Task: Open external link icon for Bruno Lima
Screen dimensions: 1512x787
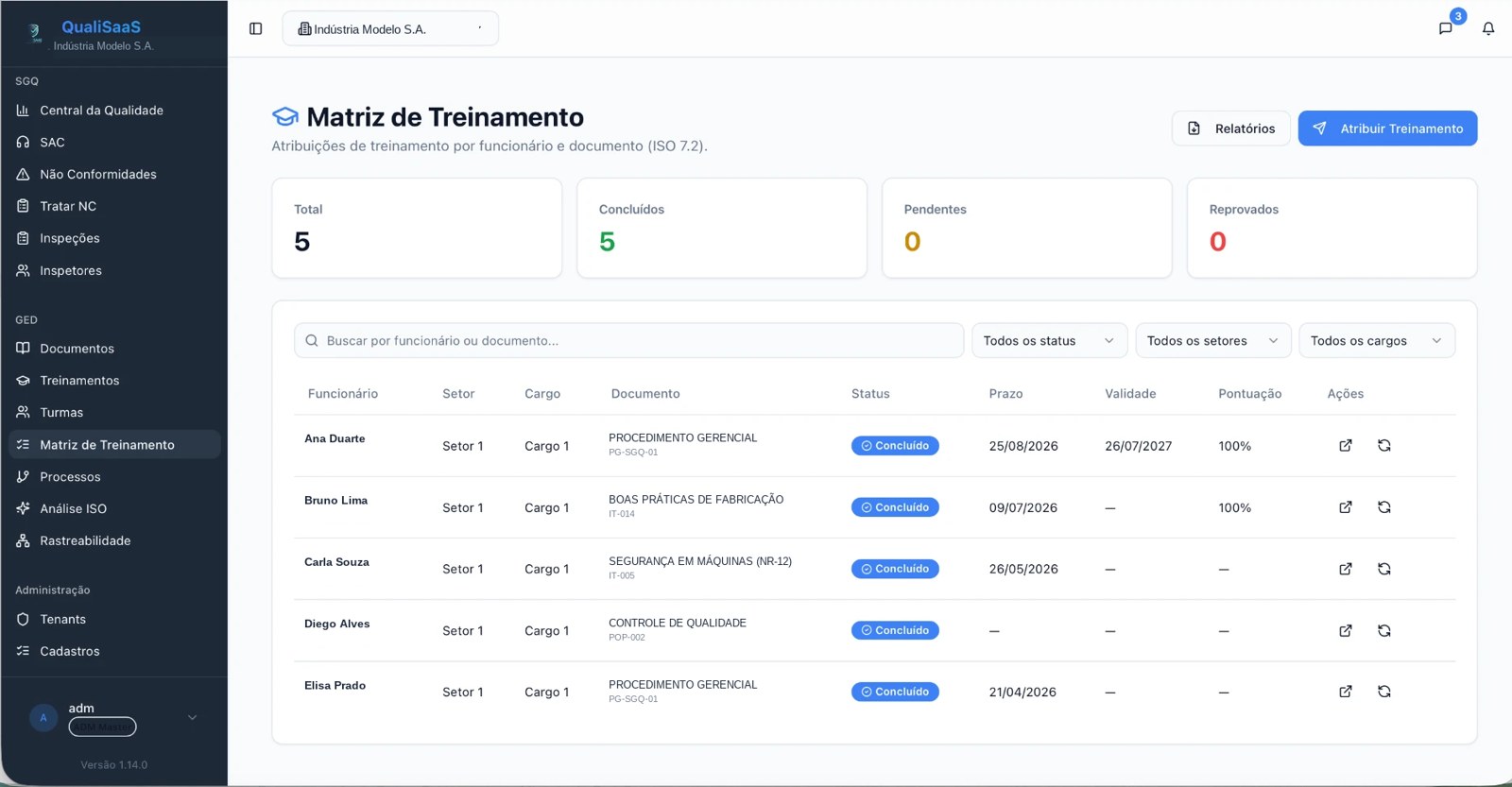Action: click(x=1346, y=507)
